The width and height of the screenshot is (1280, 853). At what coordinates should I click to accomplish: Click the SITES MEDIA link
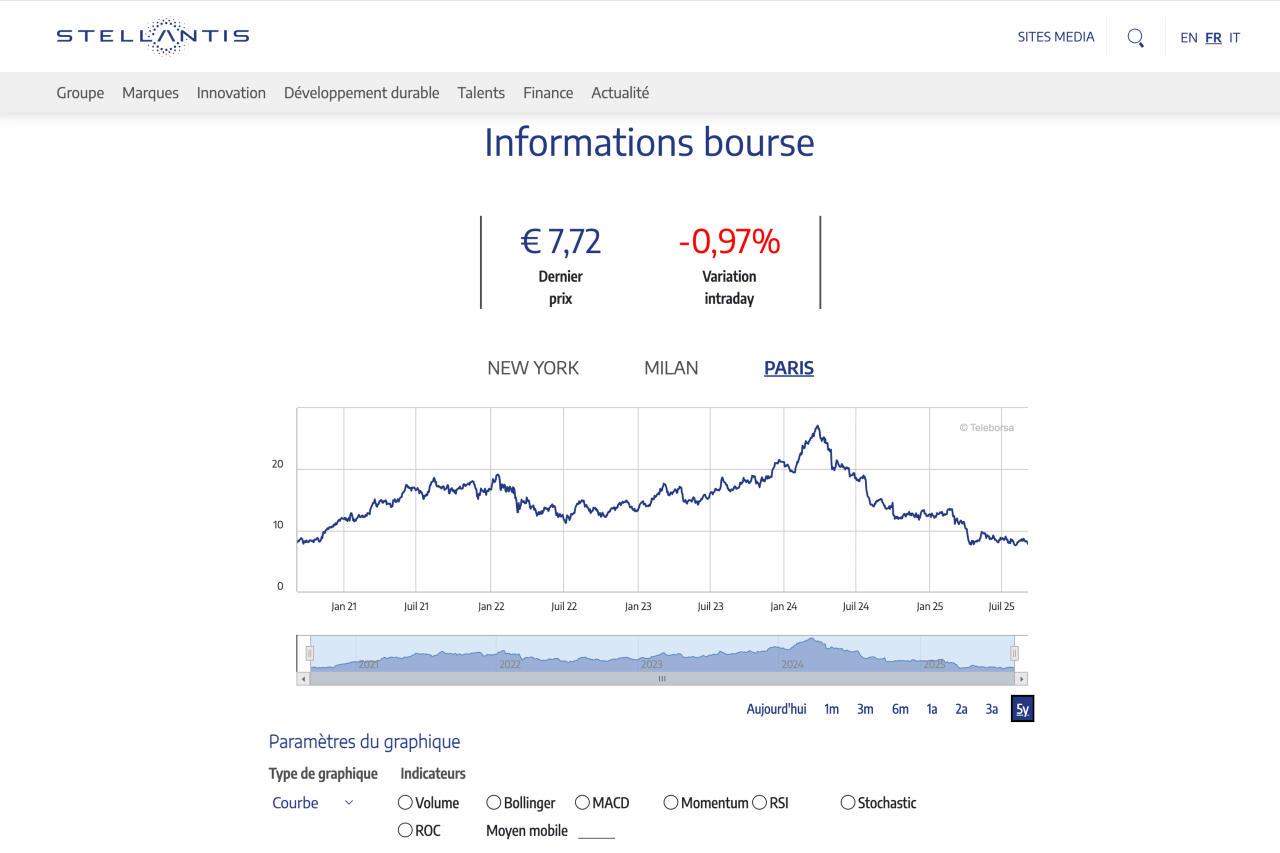[x=1056, y=37]
